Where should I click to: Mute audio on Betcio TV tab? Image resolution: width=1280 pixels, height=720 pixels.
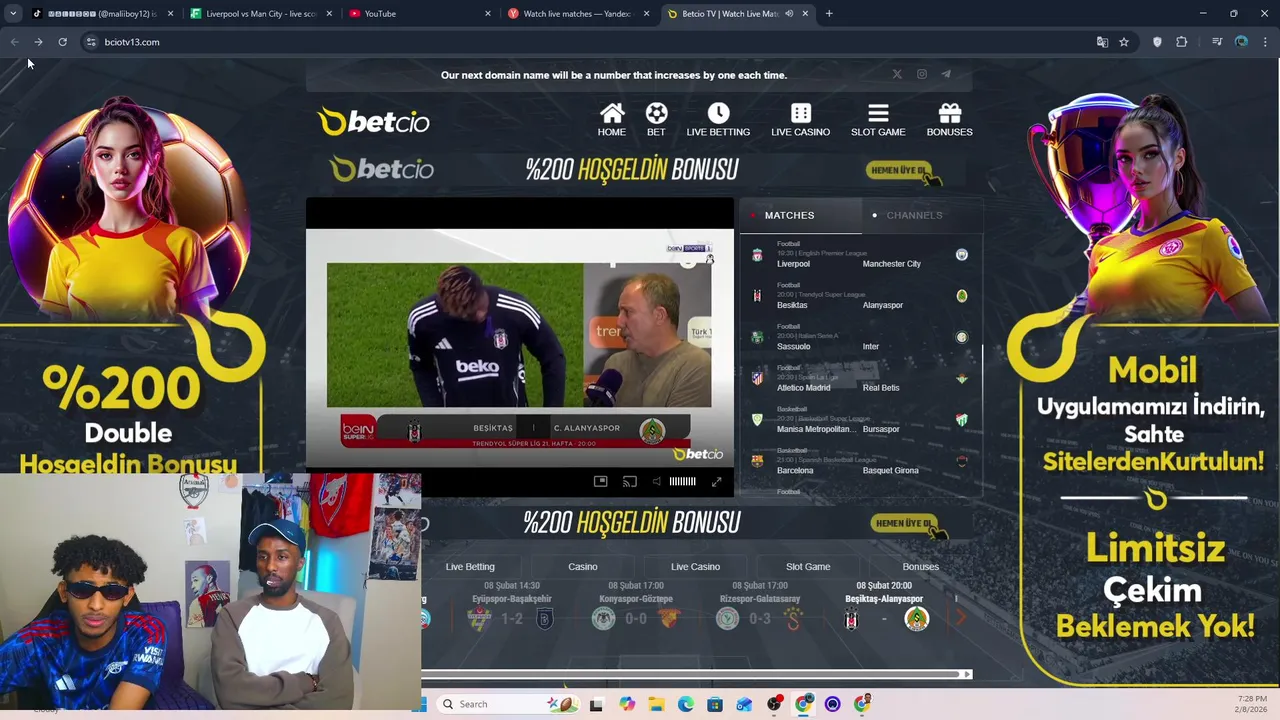(789, 14)
